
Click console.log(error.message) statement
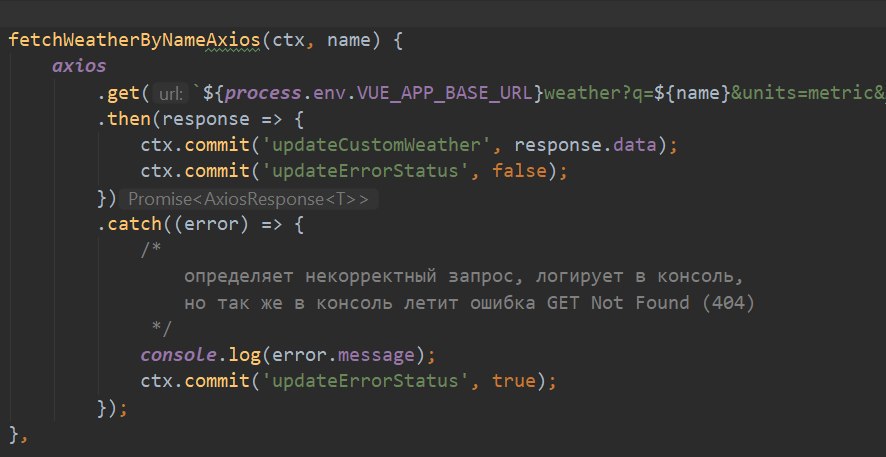[288, 355]
